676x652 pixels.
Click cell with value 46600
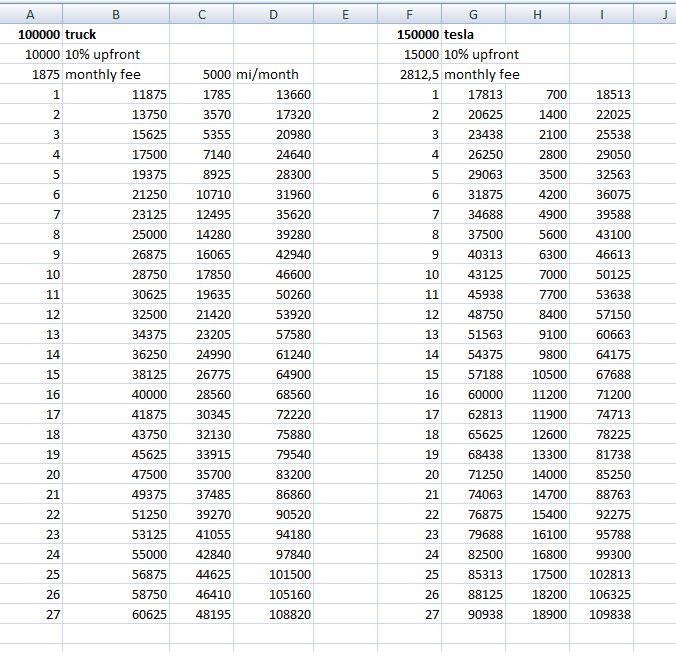click(x=273, y=274)
